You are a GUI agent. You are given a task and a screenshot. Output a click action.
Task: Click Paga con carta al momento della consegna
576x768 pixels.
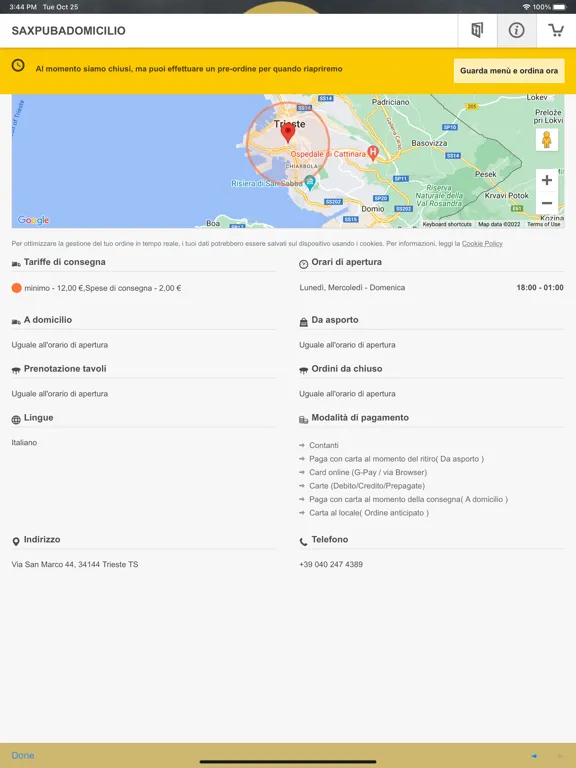pyautogui.click(x=408, y=499)
